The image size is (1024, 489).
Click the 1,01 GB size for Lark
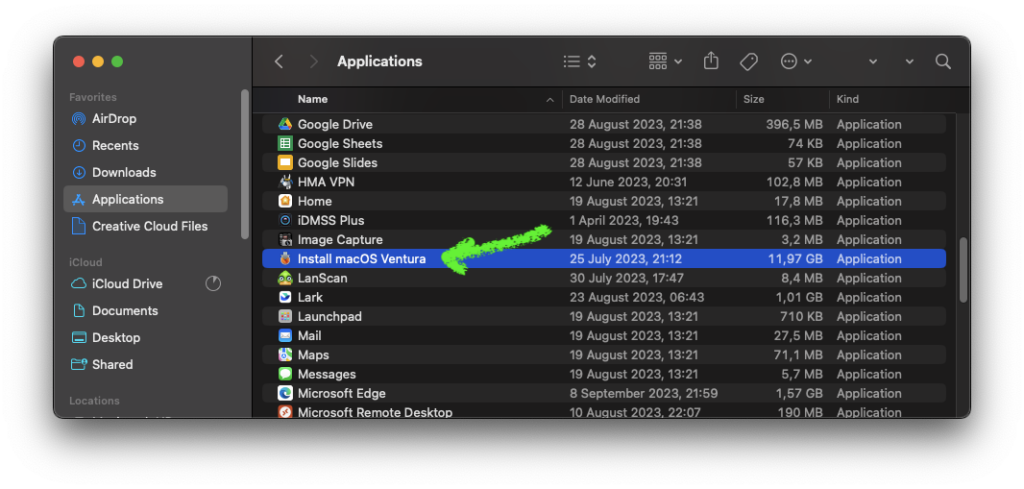click(x=799, y=297)
